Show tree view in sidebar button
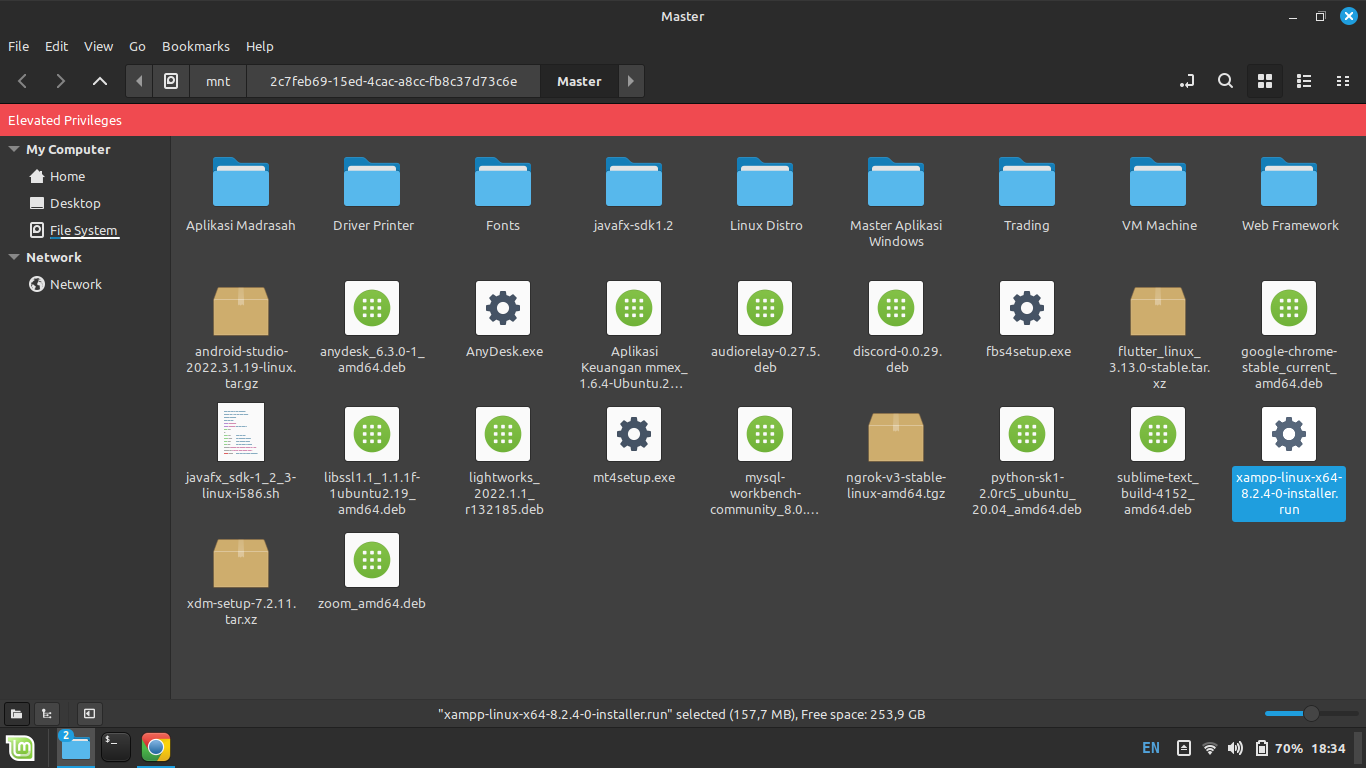The image size is (1366, 768). point(46,714)
